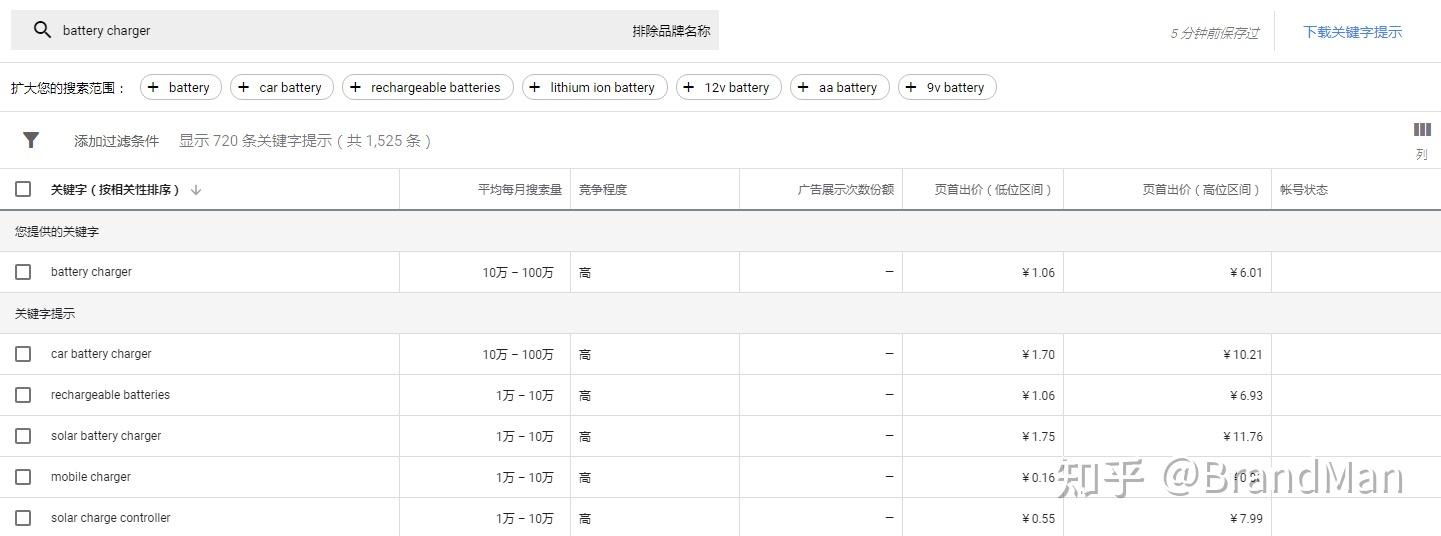The height and width of the screenshot is (536, 1441).
Task: Click the download keyword ideas link
Action: pyautogui.click(x=1352, y=32)
